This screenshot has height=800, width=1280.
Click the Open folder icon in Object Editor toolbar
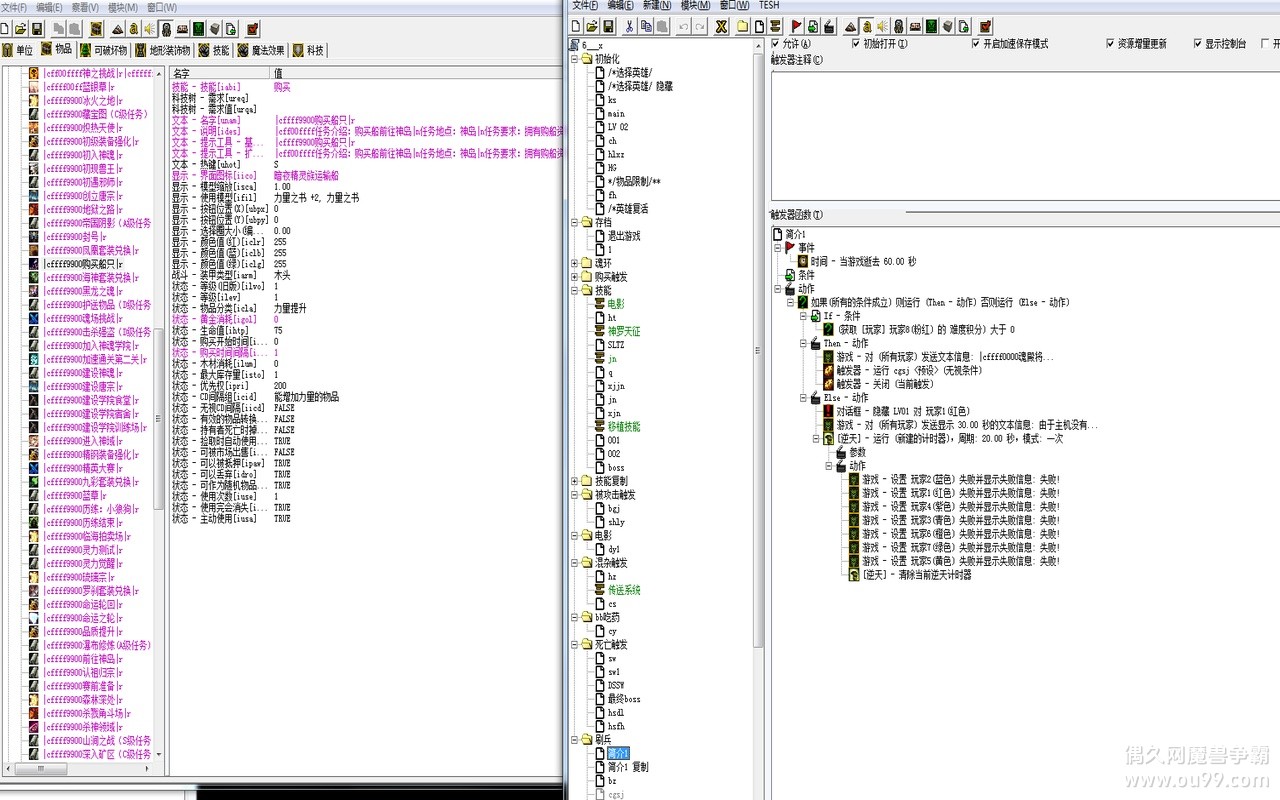coord(21,28)
